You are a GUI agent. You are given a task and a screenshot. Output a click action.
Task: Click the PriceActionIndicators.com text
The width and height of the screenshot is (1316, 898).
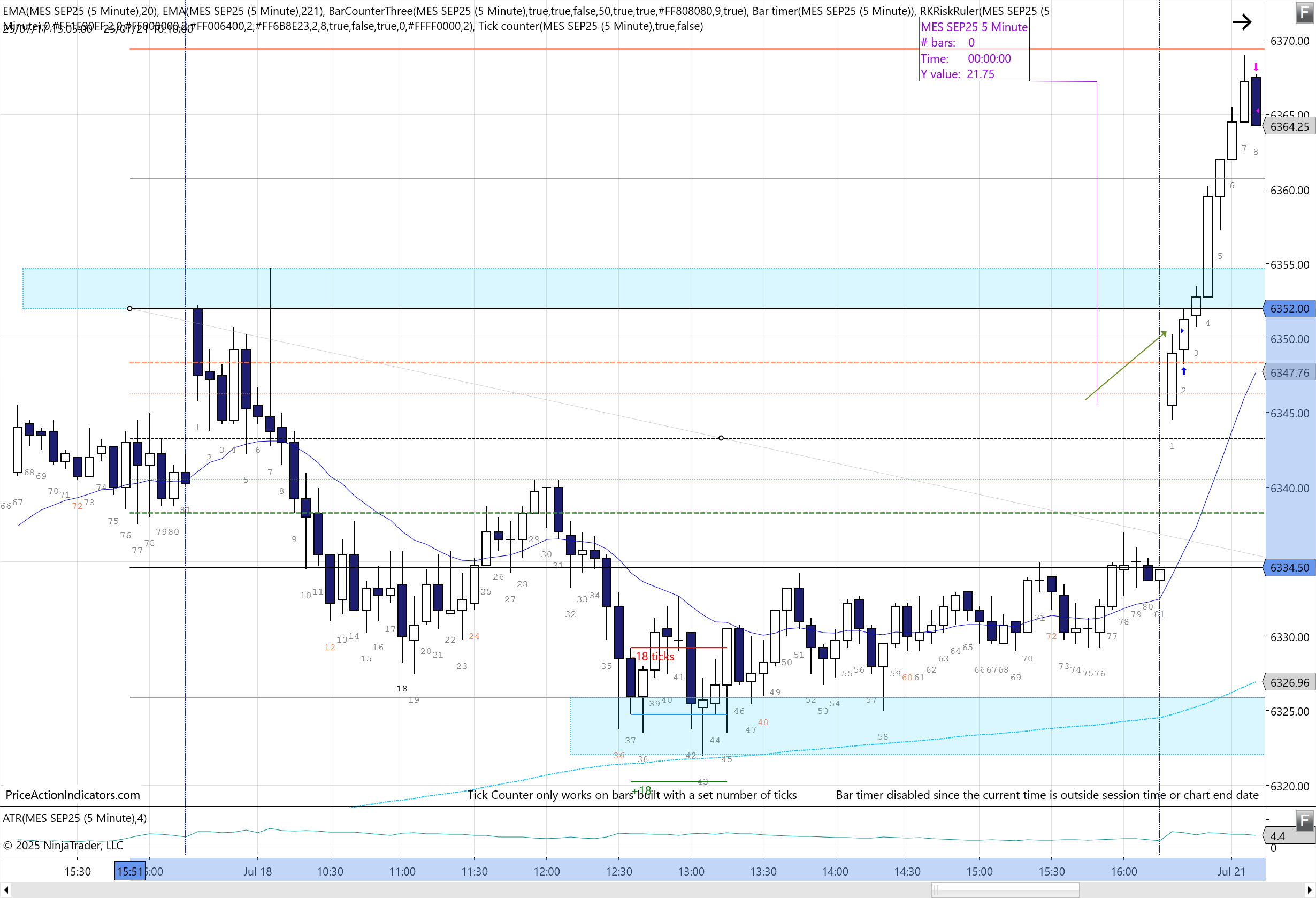(x=72, y=795)
